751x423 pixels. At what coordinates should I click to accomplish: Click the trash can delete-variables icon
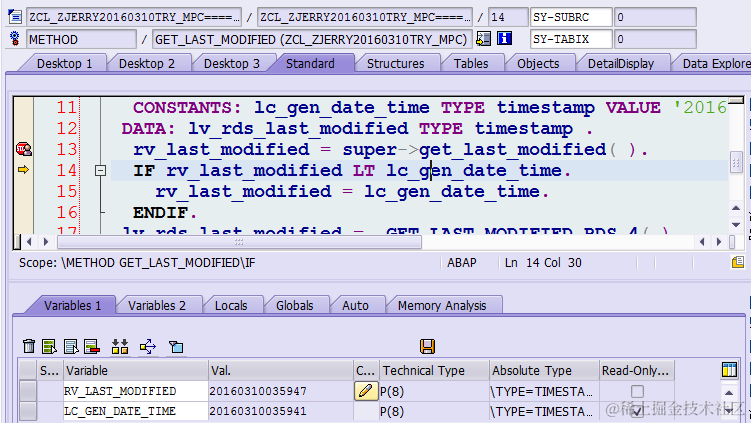29,346
